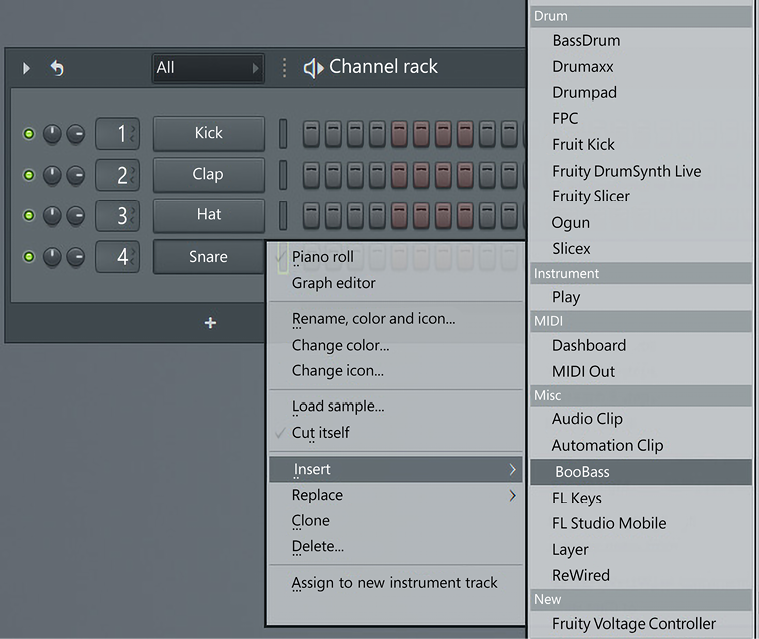Mute the Clap channel green LED

pyautogui.click(x=29, y=175)
